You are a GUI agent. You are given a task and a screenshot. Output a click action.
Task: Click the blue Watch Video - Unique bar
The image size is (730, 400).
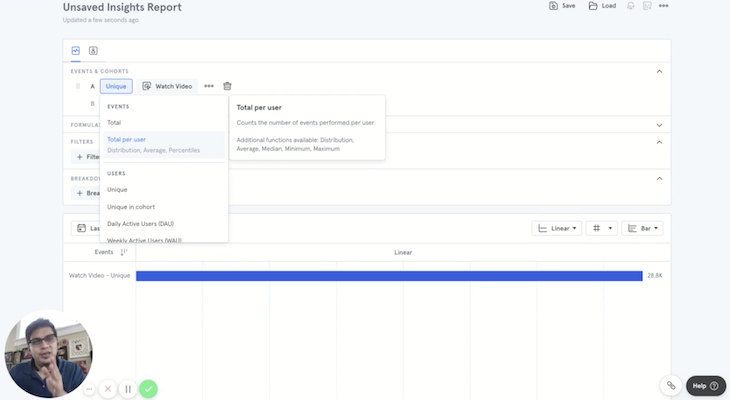(389, 276)
